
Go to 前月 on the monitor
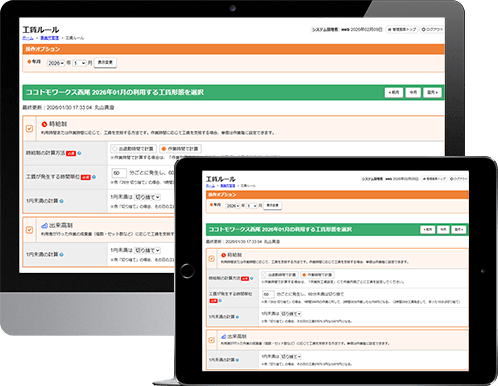(394, 92)
